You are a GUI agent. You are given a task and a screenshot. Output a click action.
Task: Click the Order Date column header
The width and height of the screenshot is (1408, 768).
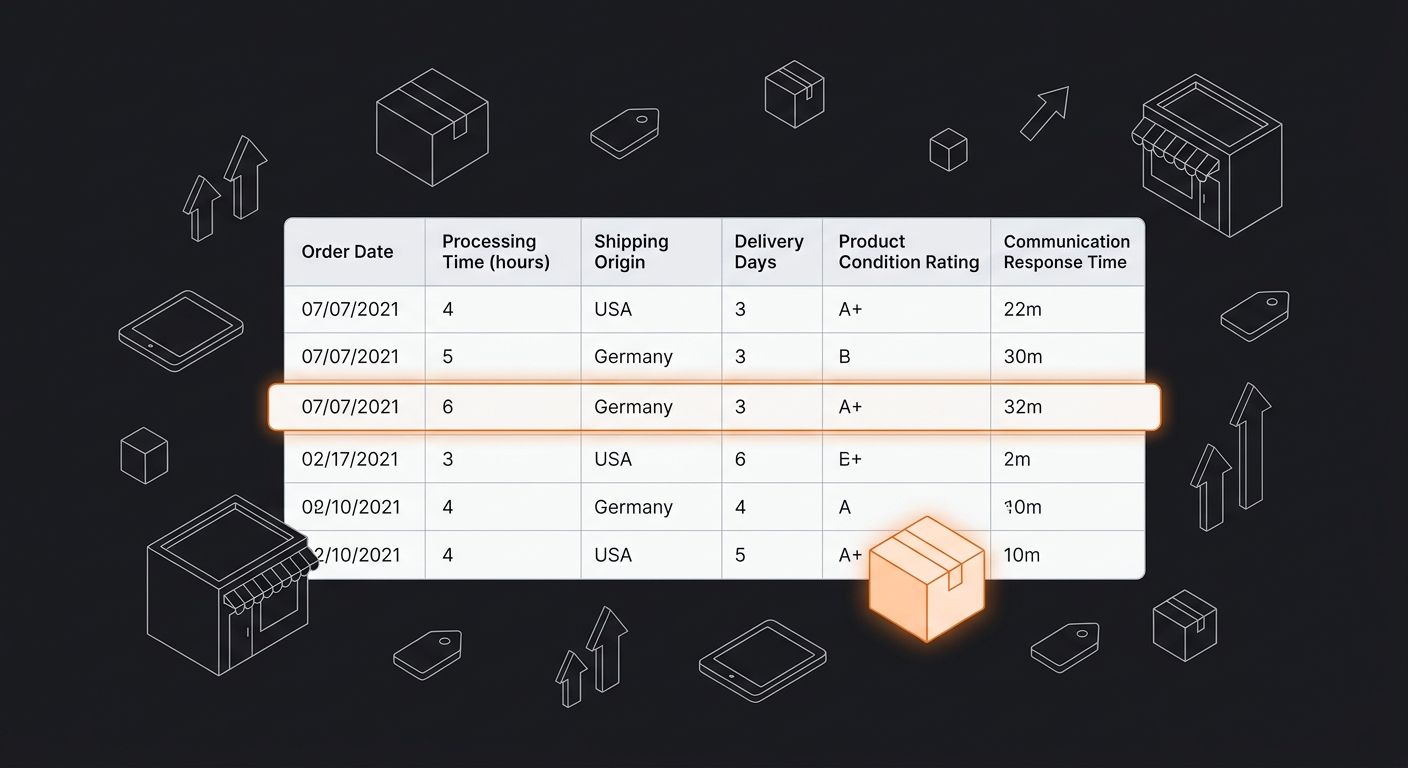tap(348, 252)
